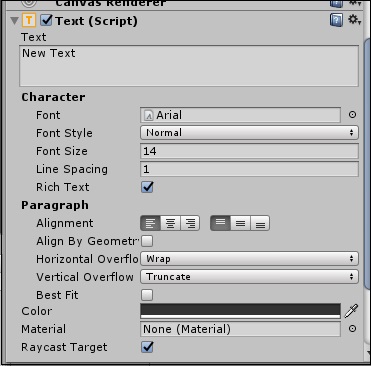Viewport: 371px width, 366px height.
Task: Click the Best Fit label
Action: tap(57, 295)
